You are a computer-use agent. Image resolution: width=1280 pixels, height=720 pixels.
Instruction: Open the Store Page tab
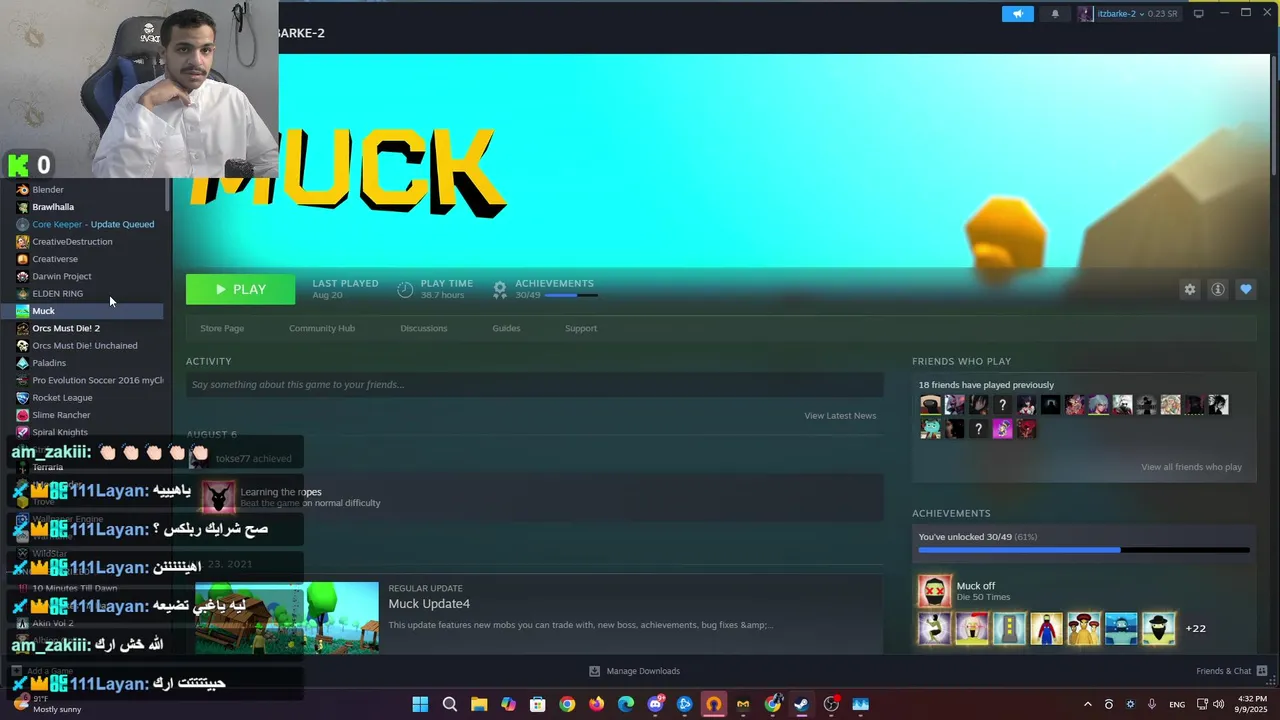click(222, 328)
